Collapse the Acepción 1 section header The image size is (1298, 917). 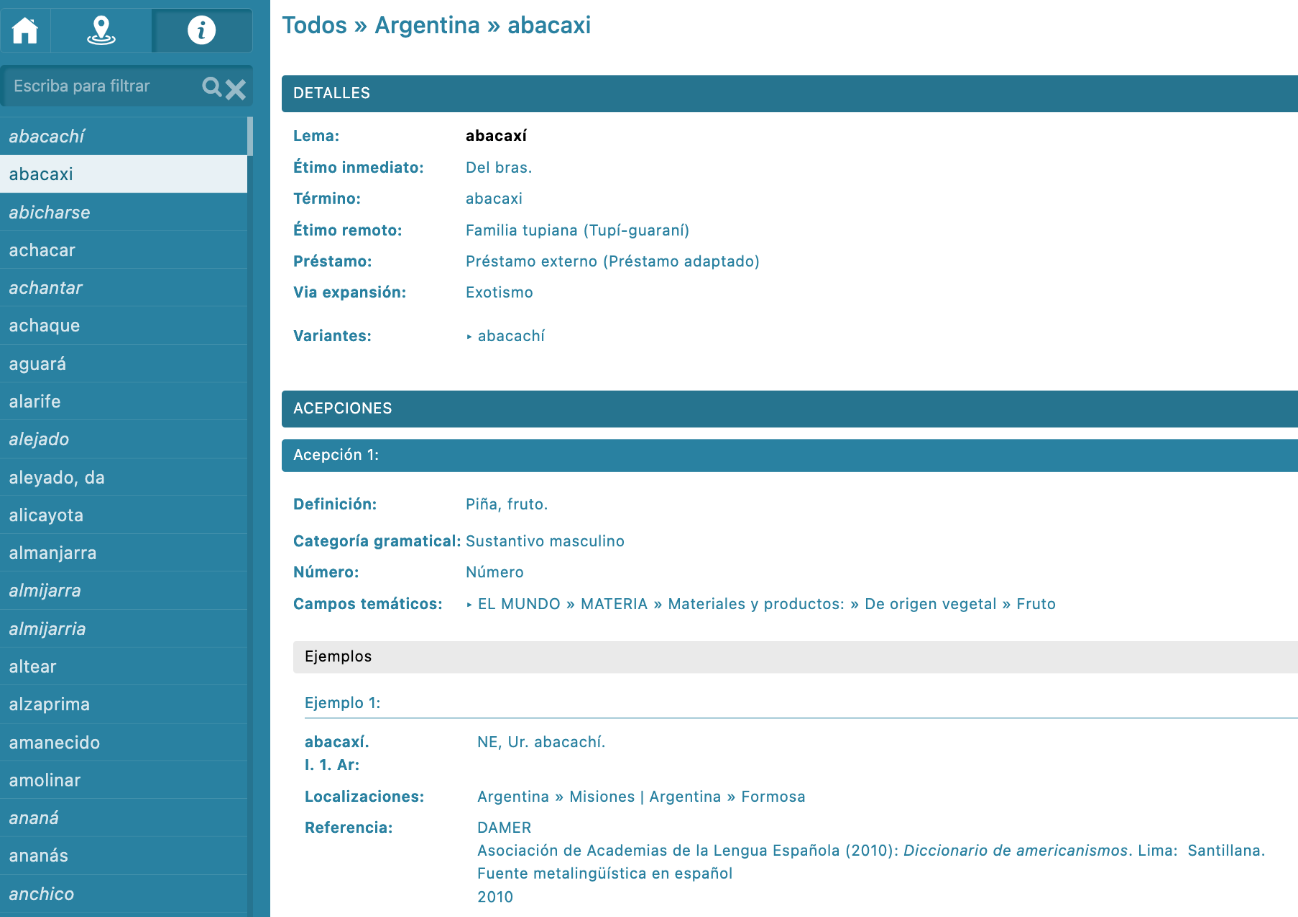point(789,455)
